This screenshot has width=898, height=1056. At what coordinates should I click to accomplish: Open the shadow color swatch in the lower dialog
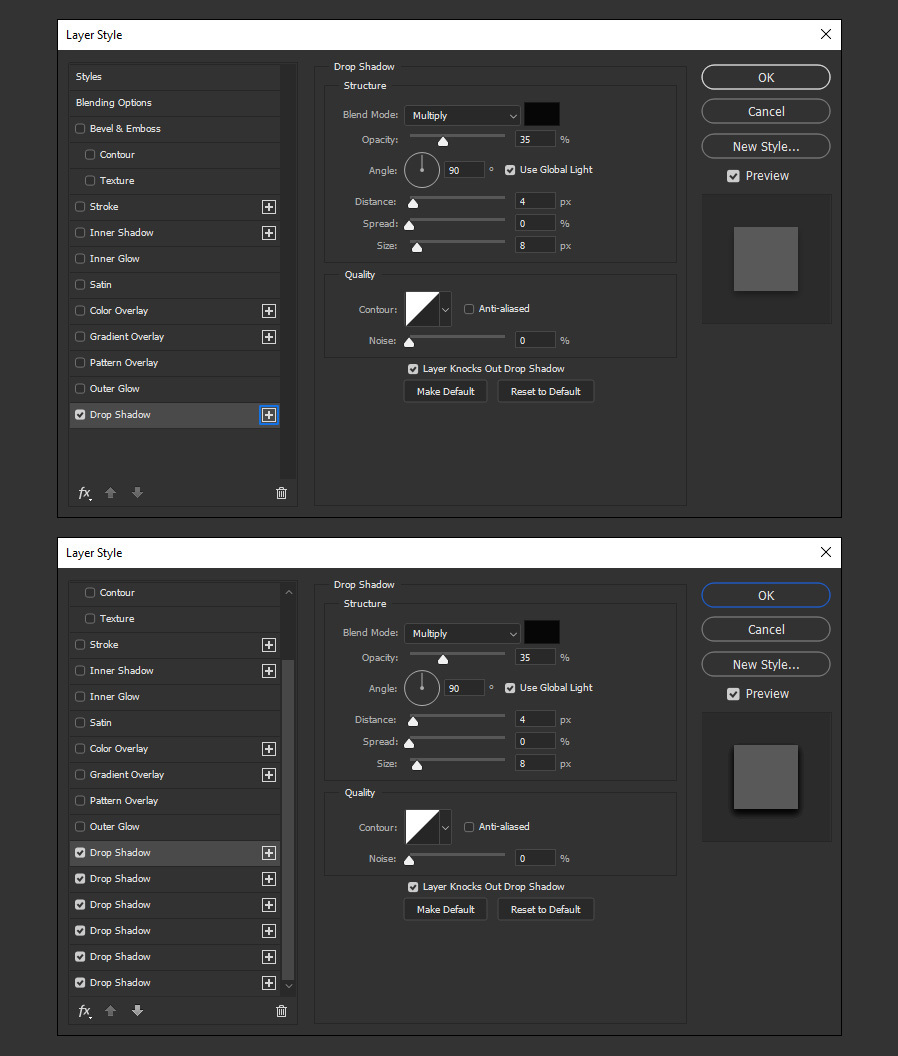pos(542,632)
